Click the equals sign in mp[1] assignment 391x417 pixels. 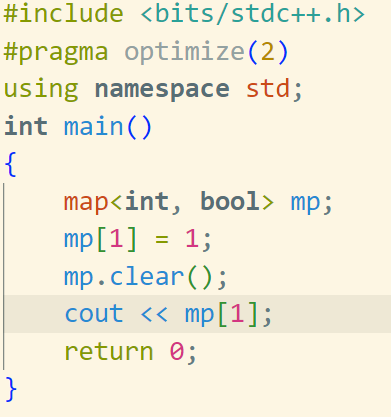click(x=162, y=239)
